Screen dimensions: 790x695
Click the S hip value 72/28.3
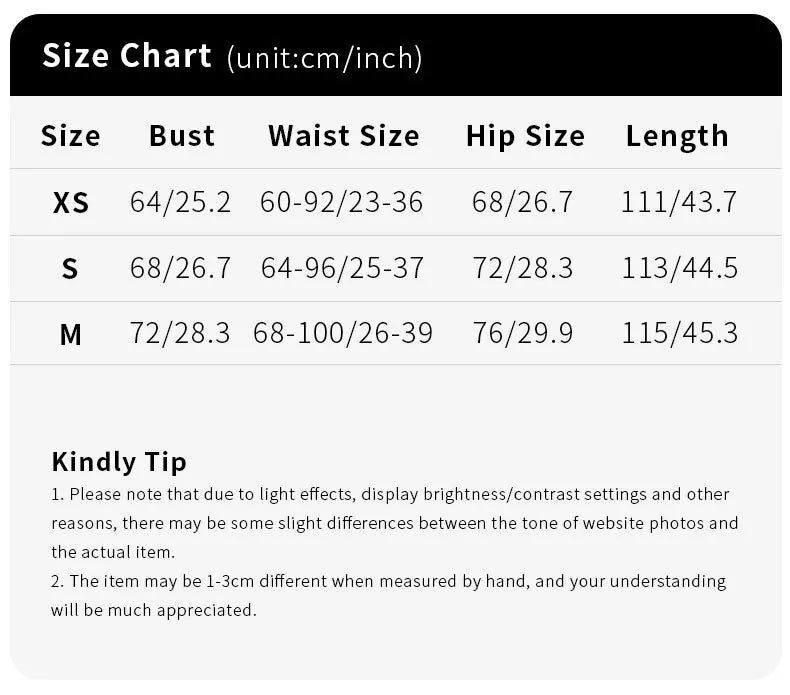pyautogui.click(x=523, y=268)
